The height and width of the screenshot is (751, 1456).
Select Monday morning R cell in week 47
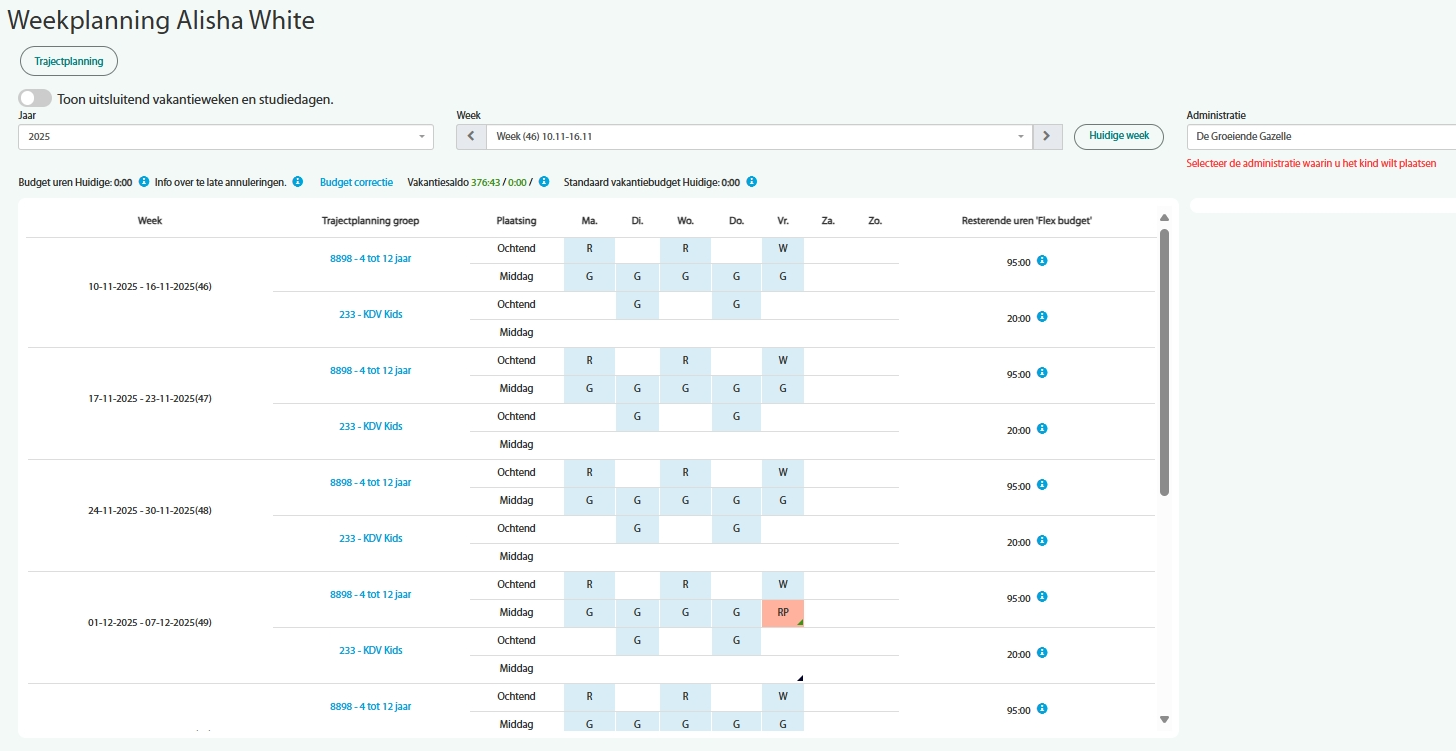(590, 360)
